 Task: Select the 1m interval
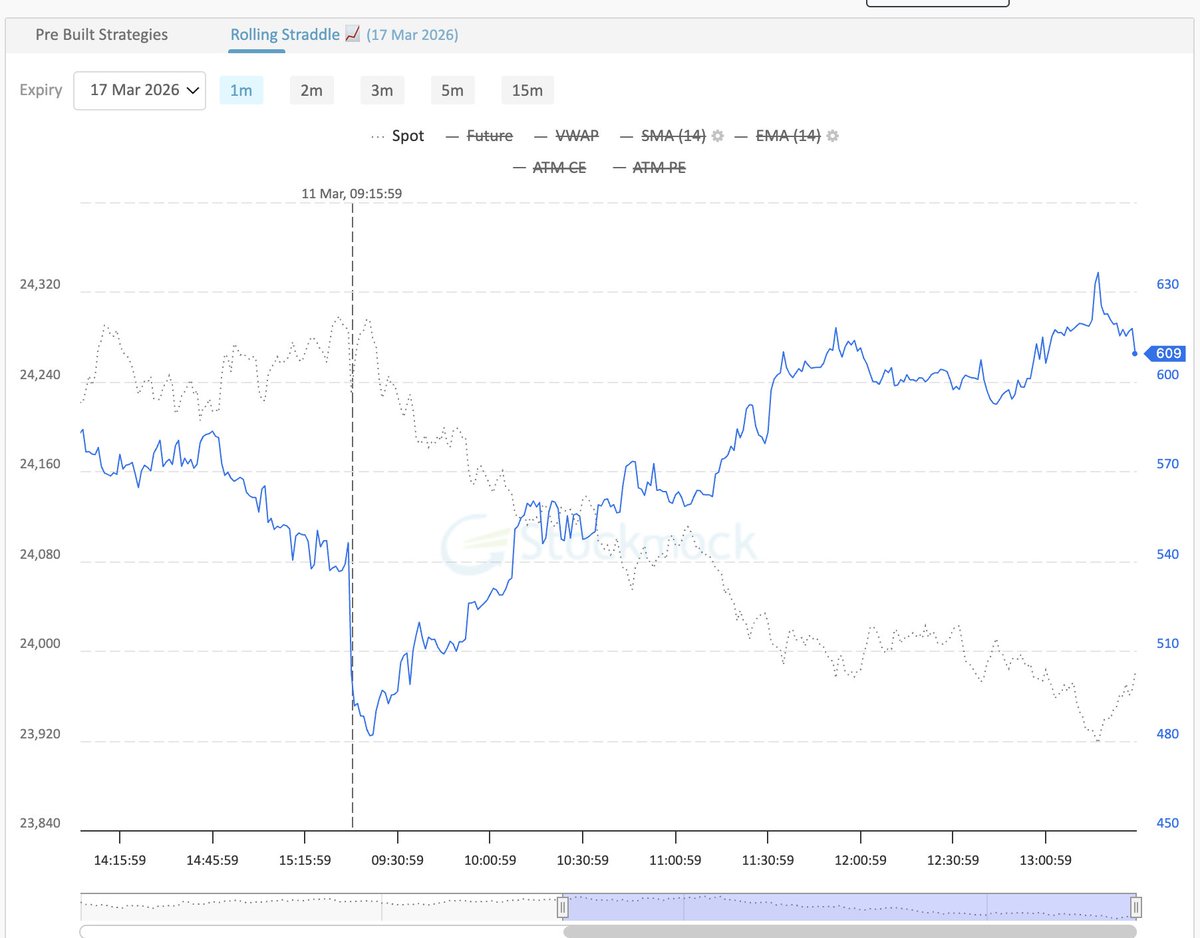[x=241, y=90]
